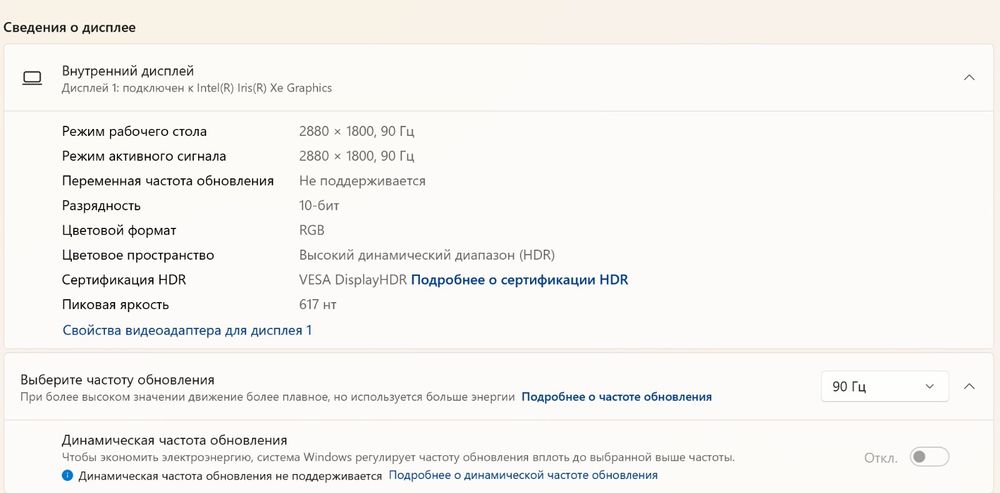Click the Подробнее о частоте обновления link

pos(616,397)
